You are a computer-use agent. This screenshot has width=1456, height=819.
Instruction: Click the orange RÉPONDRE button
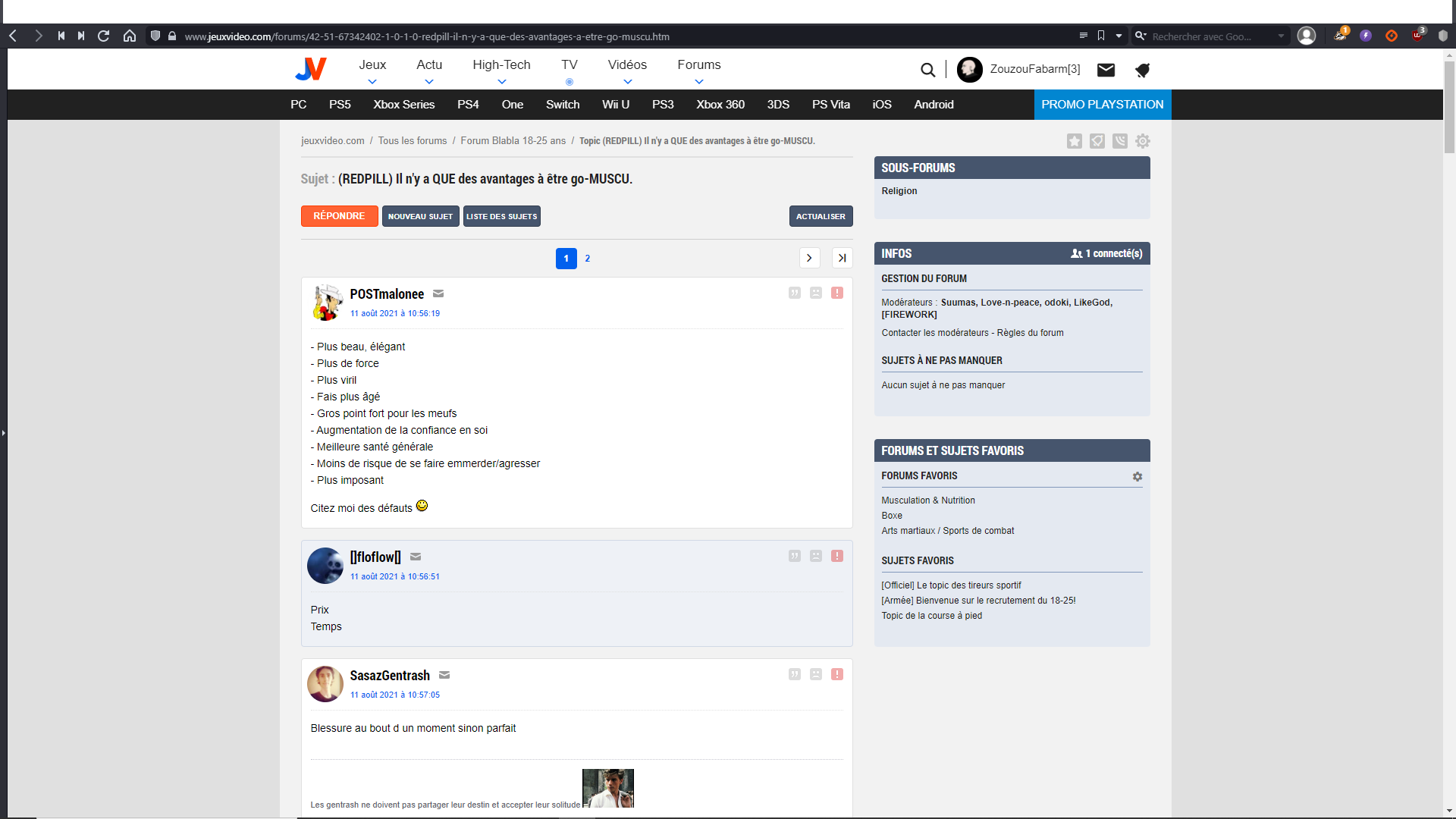[x=339, y=216]
